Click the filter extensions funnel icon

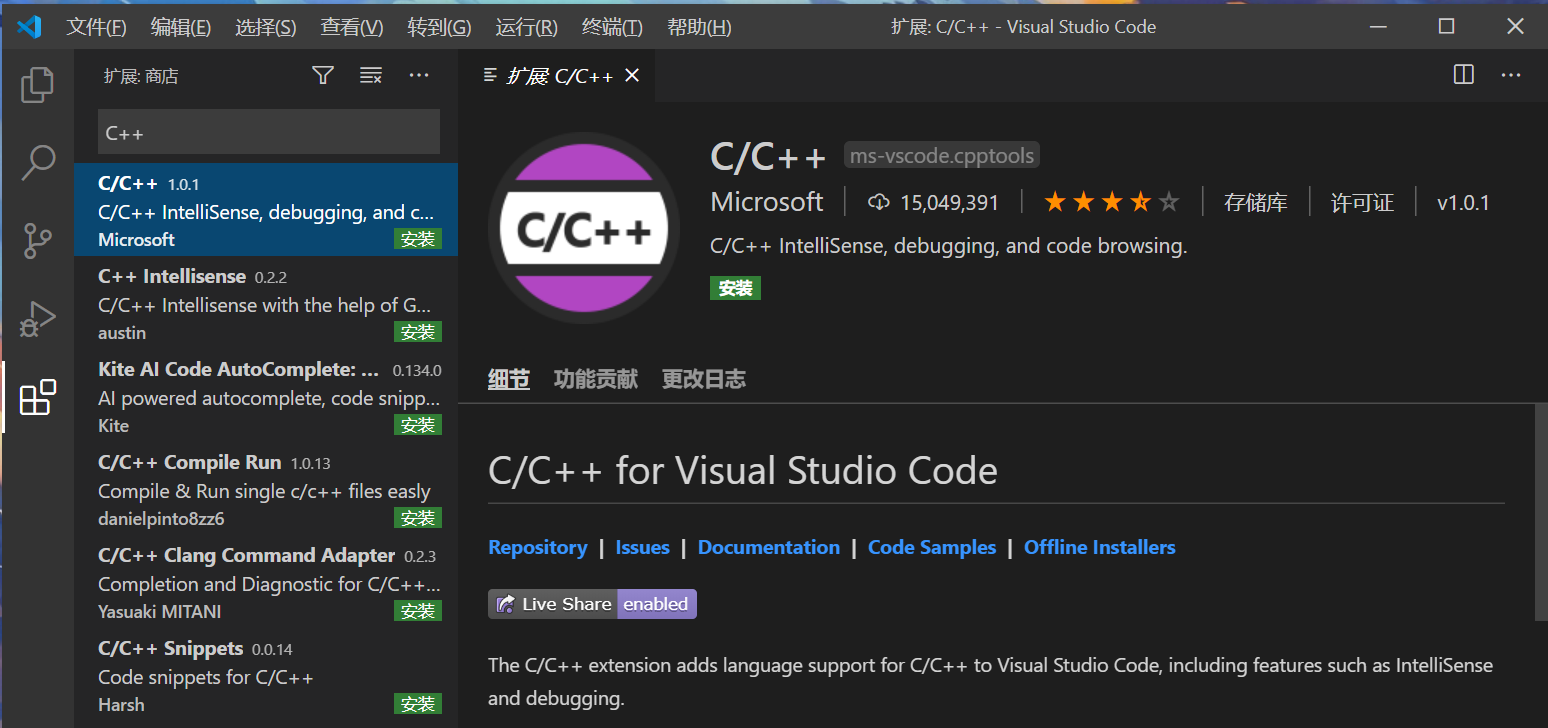[x=322, y=76]
